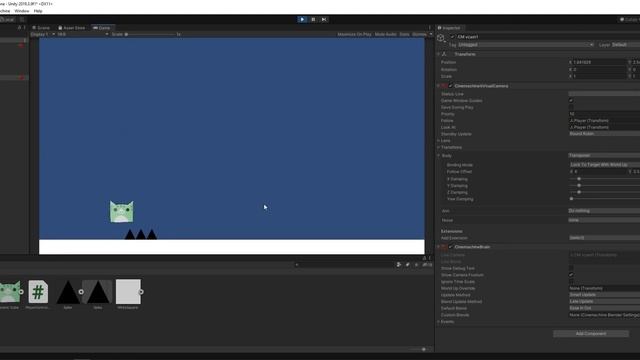Click the Scale X input field
Viewport: 640px width, 360px height.
(x=600, y=76)
